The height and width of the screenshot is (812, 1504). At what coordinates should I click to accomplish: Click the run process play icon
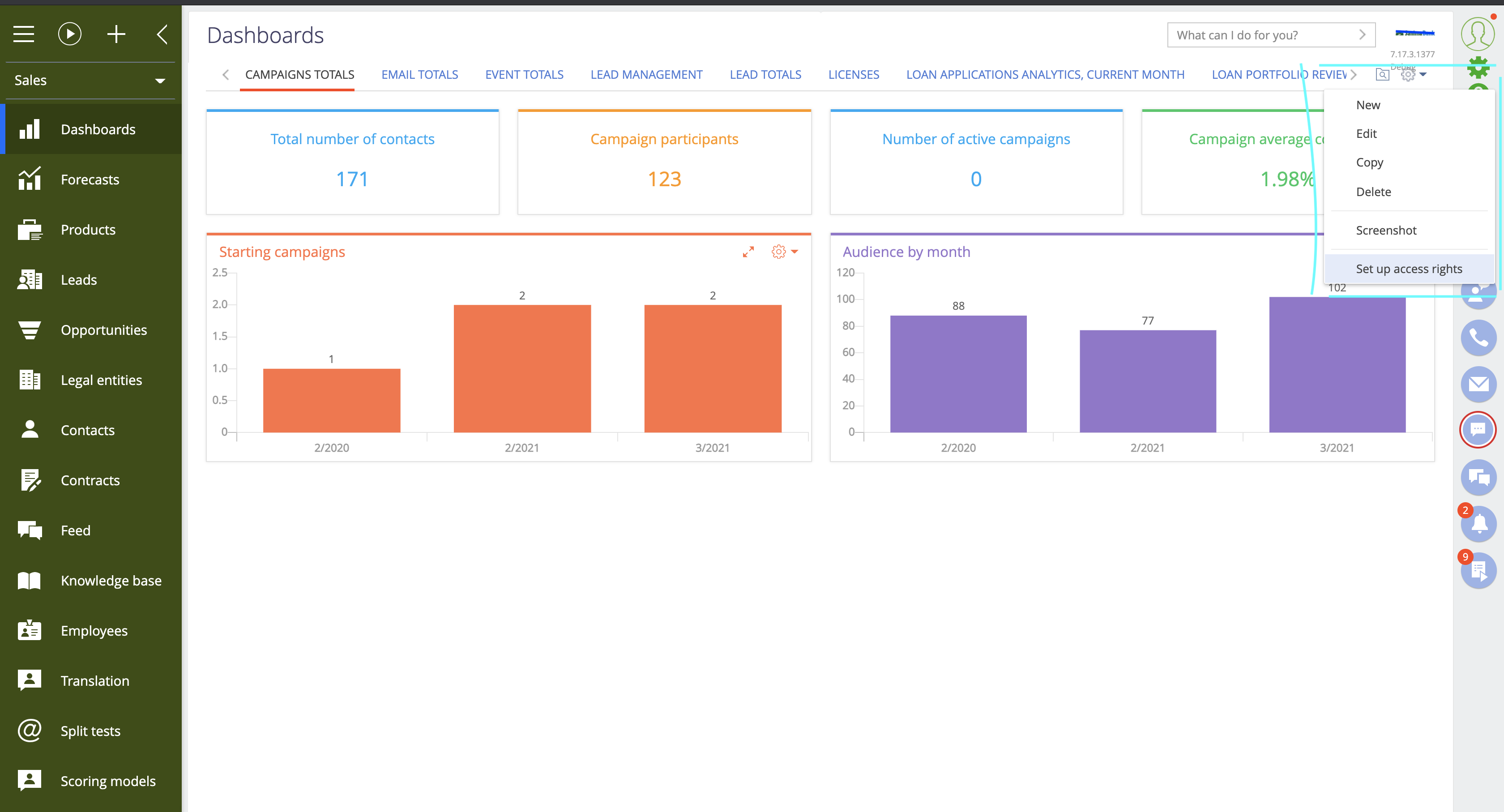(x=69, y=34)
